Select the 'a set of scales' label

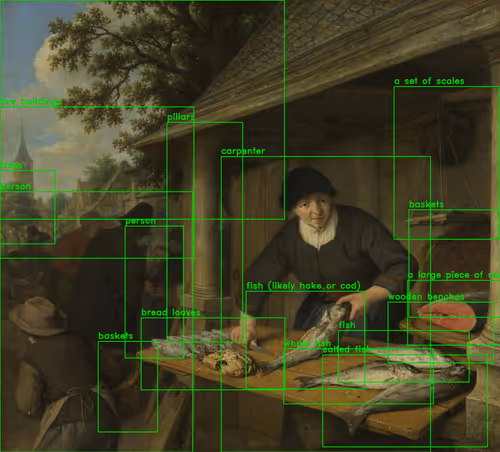click(x=429, y=81)
